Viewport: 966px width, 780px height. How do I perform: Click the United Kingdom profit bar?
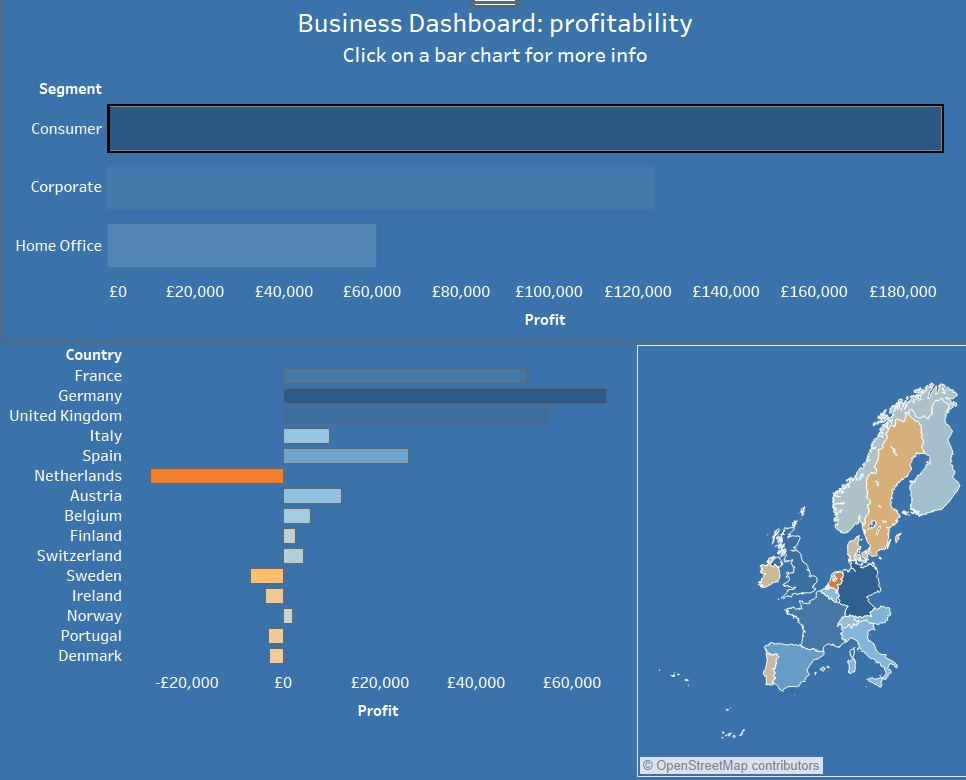coord(415,415)
